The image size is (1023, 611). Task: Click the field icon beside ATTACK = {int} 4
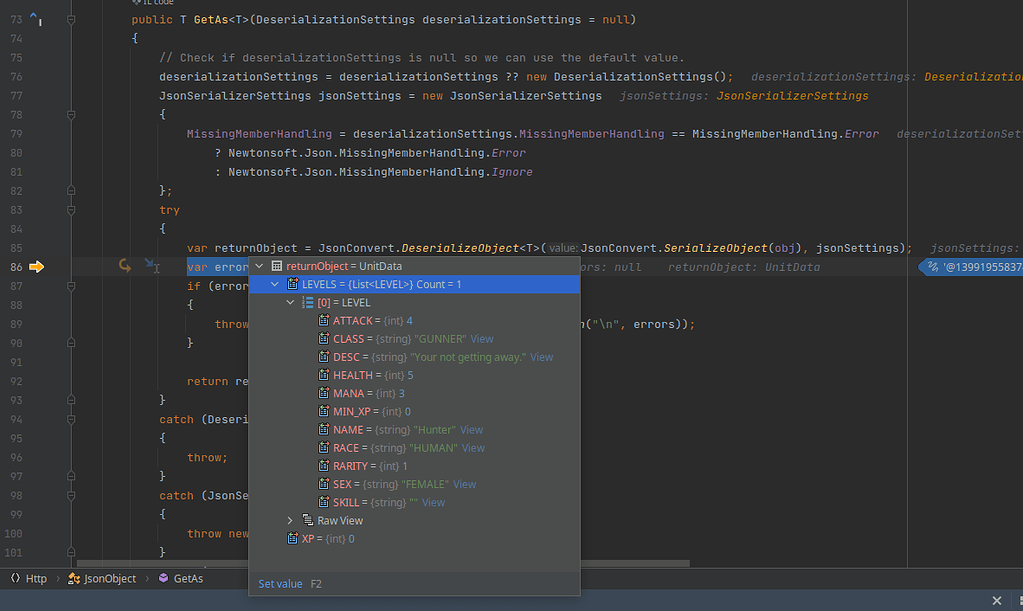[321, 320]
